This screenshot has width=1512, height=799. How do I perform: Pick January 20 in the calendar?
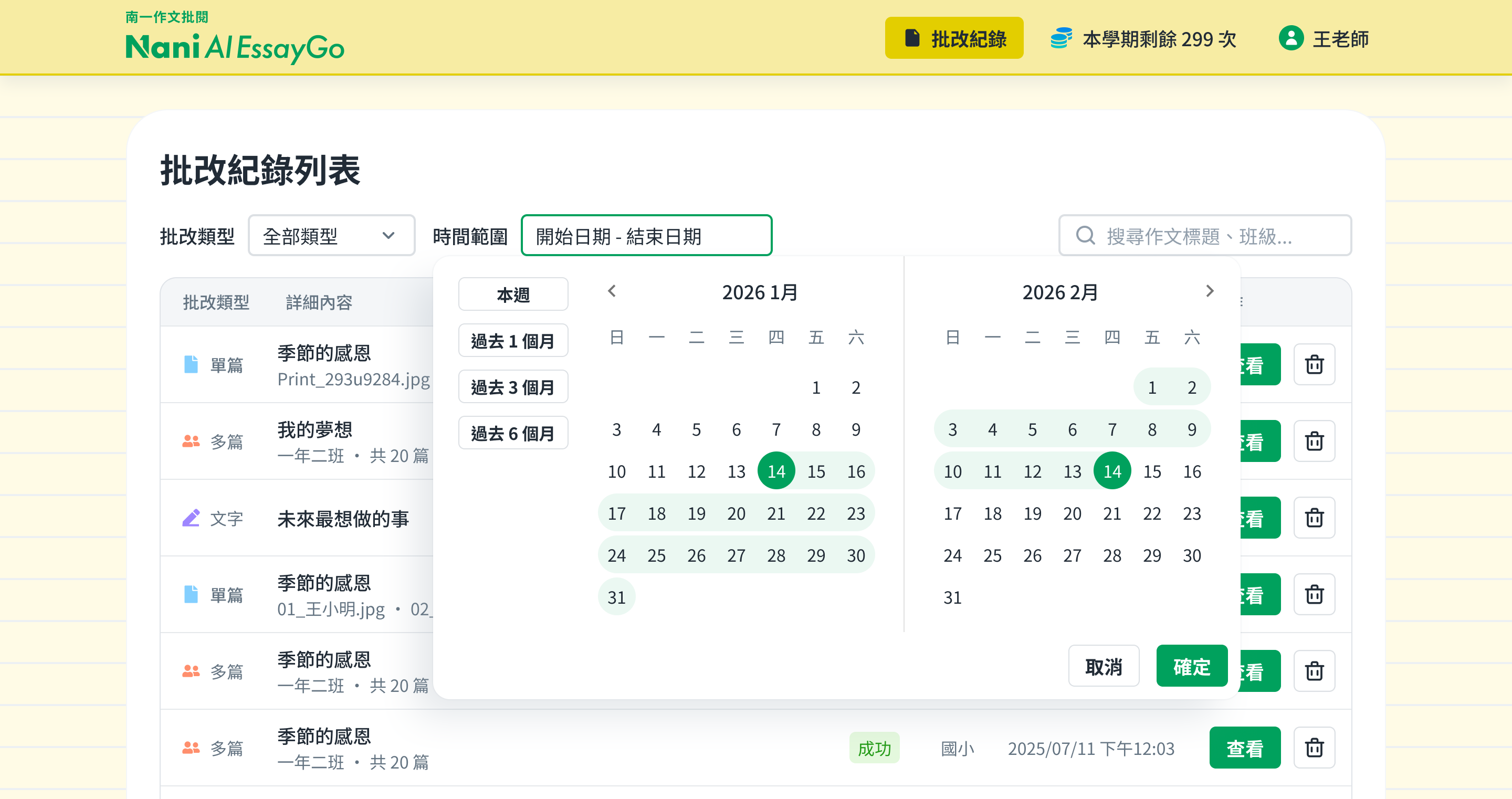(736, 514)
